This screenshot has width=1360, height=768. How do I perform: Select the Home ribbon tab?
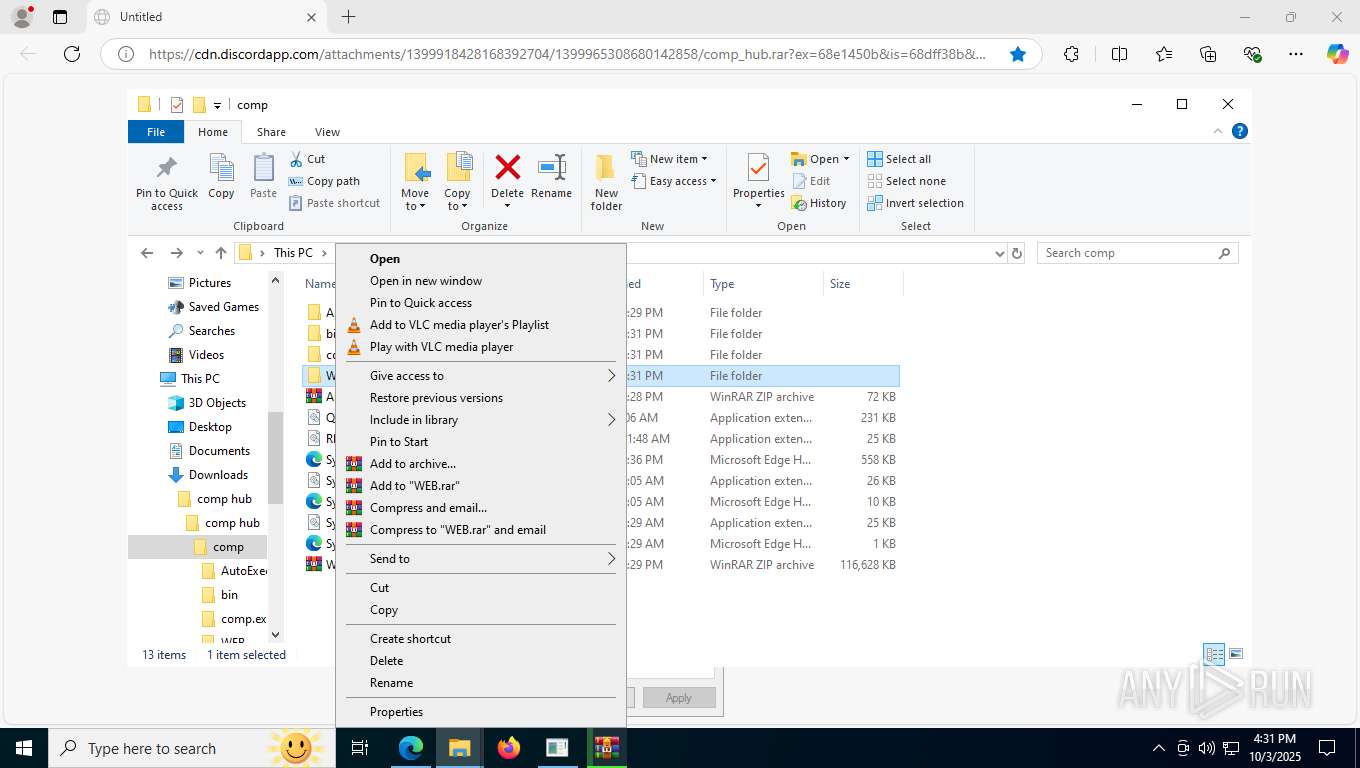tap(213, 132)
